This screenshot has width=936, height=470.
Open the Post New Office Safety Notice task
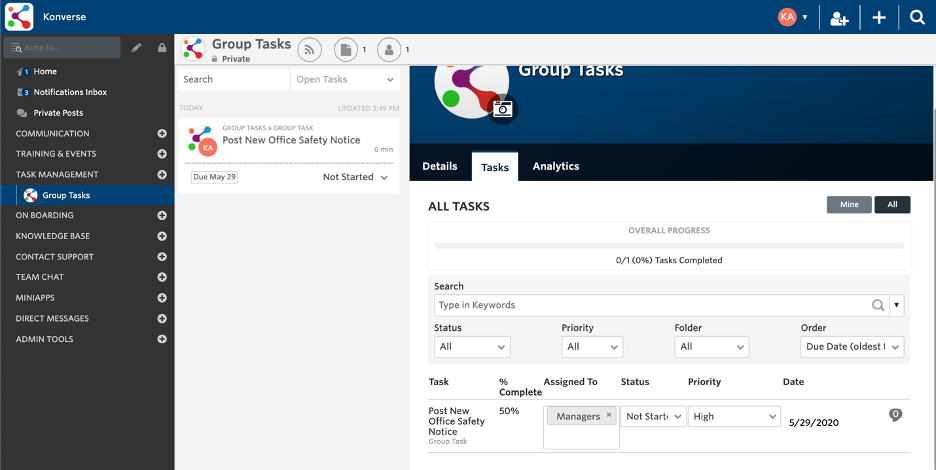tap(291, 141)
